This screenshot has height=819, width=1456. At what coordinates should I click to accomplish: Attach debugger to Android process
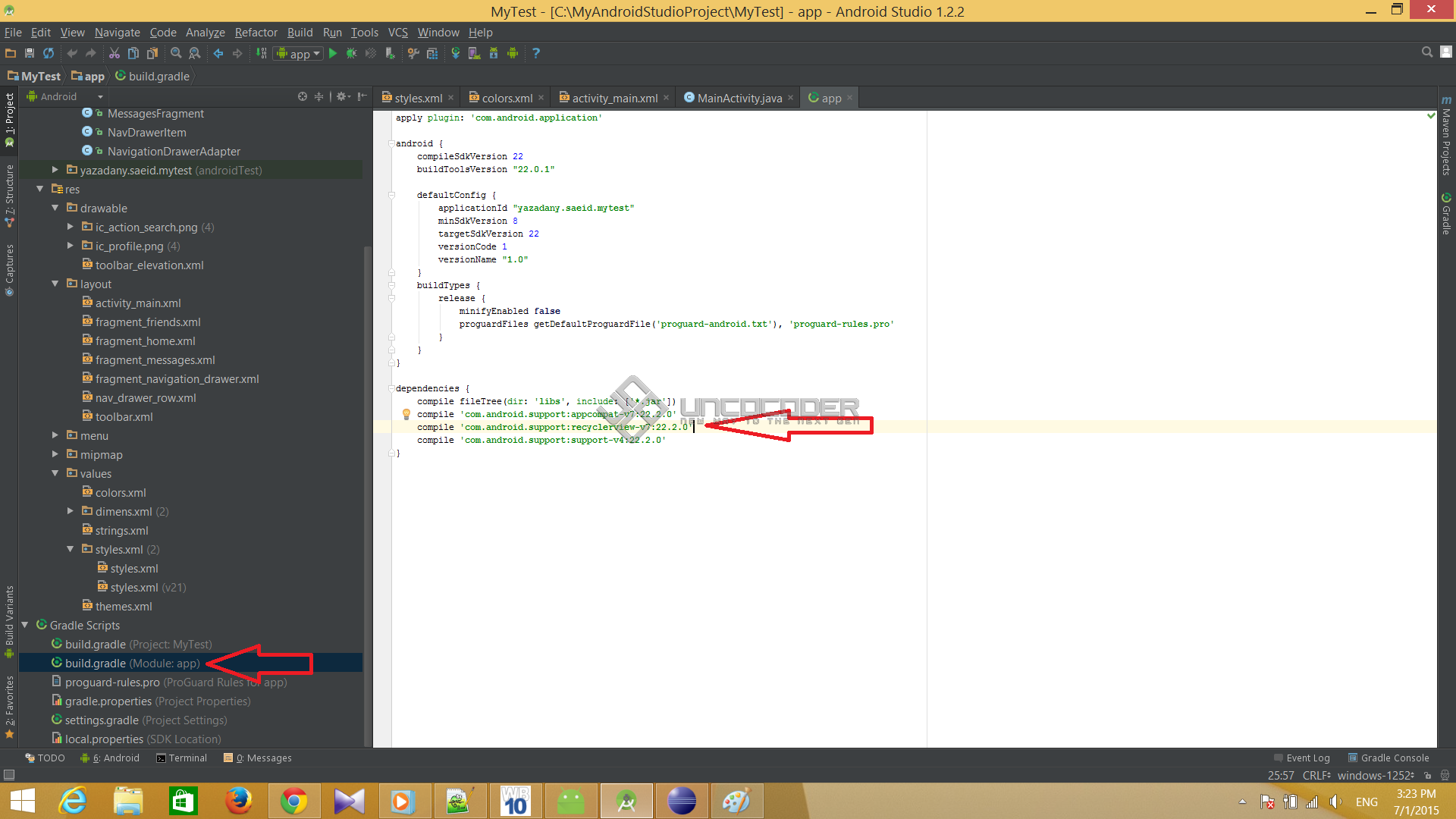coord(390,53)
